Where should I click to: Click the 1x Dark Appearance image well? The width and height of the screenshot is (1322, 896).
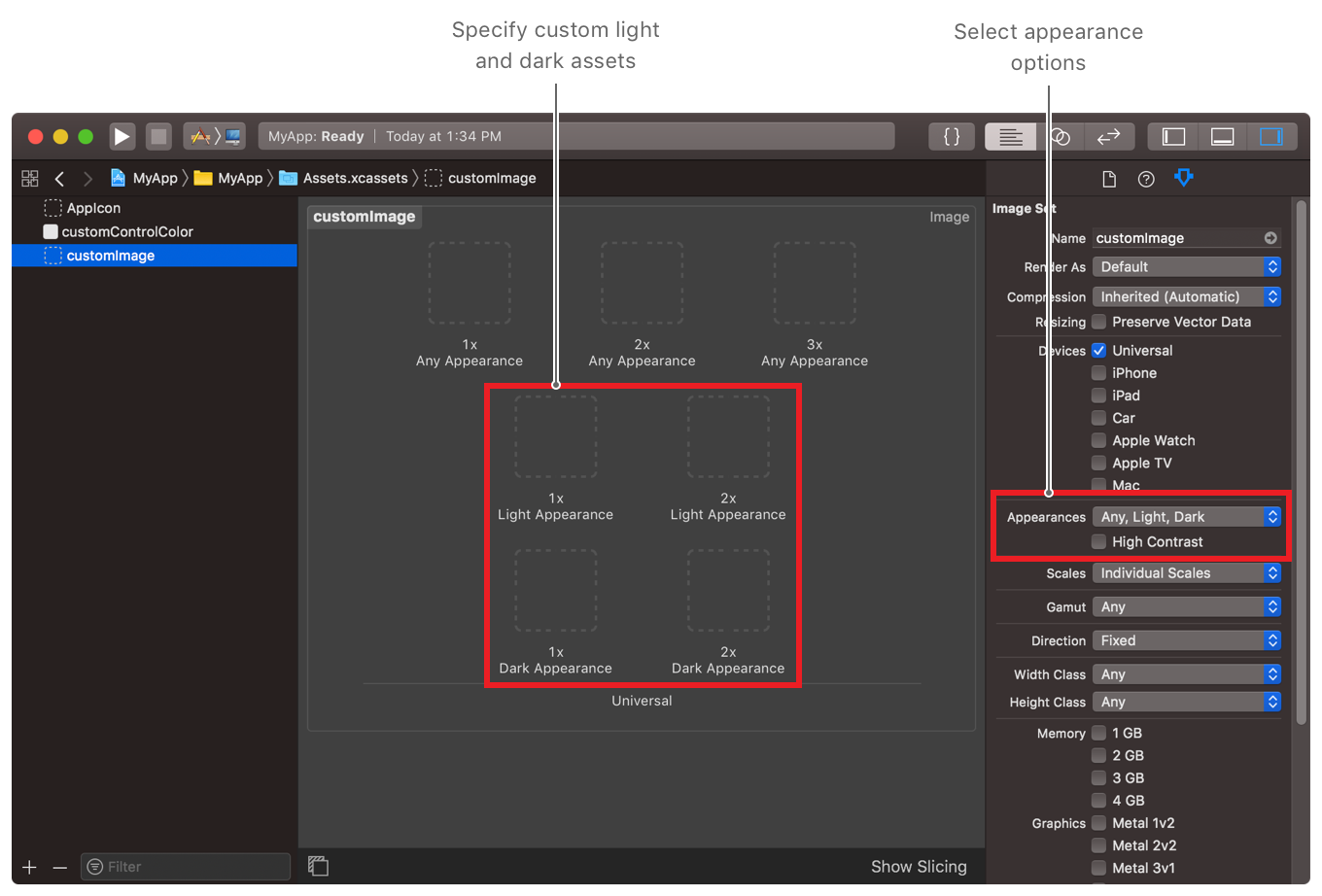coord(555,591)
